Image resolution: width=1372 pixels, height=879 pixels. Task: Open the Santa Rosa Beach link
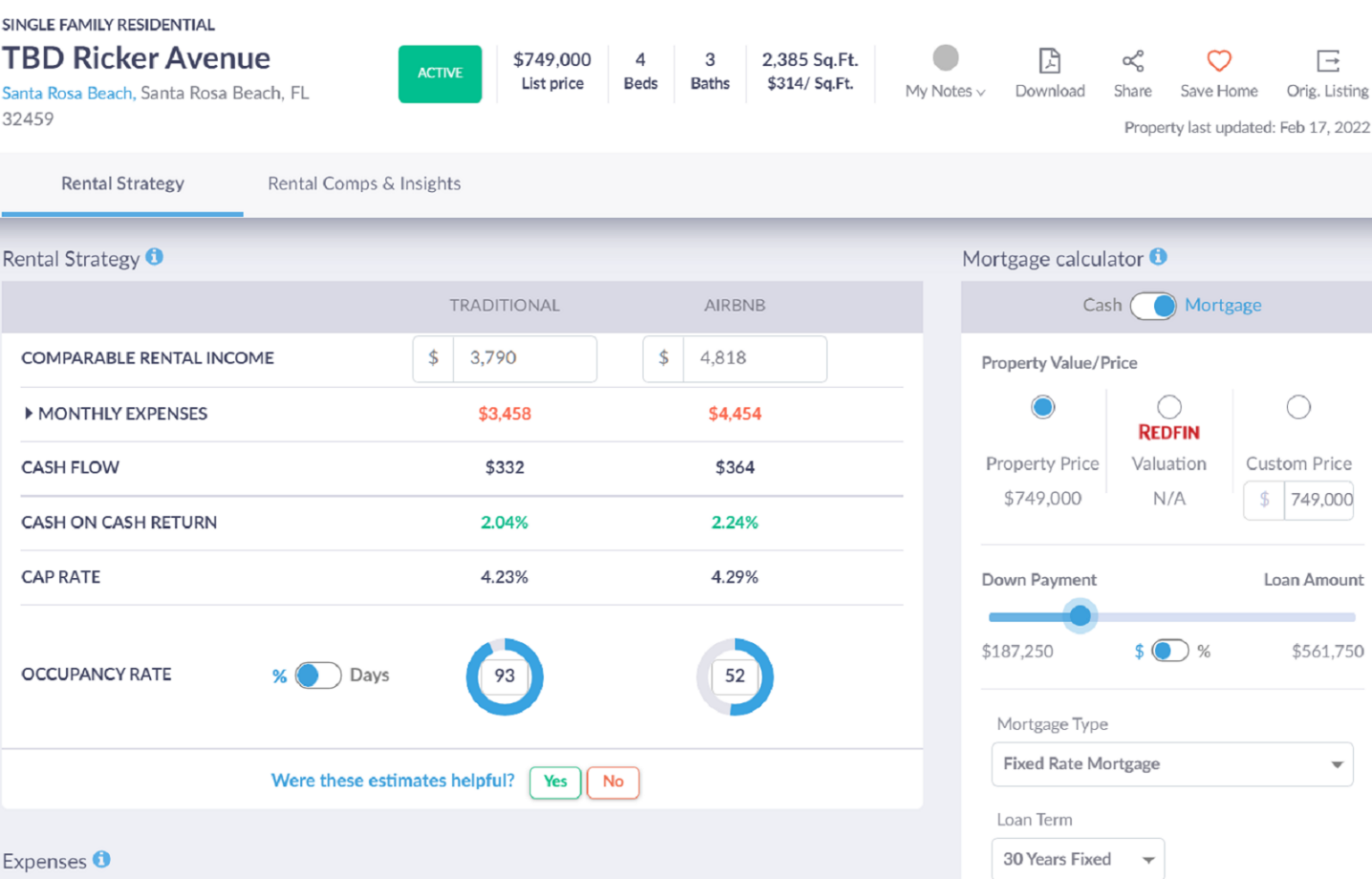click(x=68, y=93)
